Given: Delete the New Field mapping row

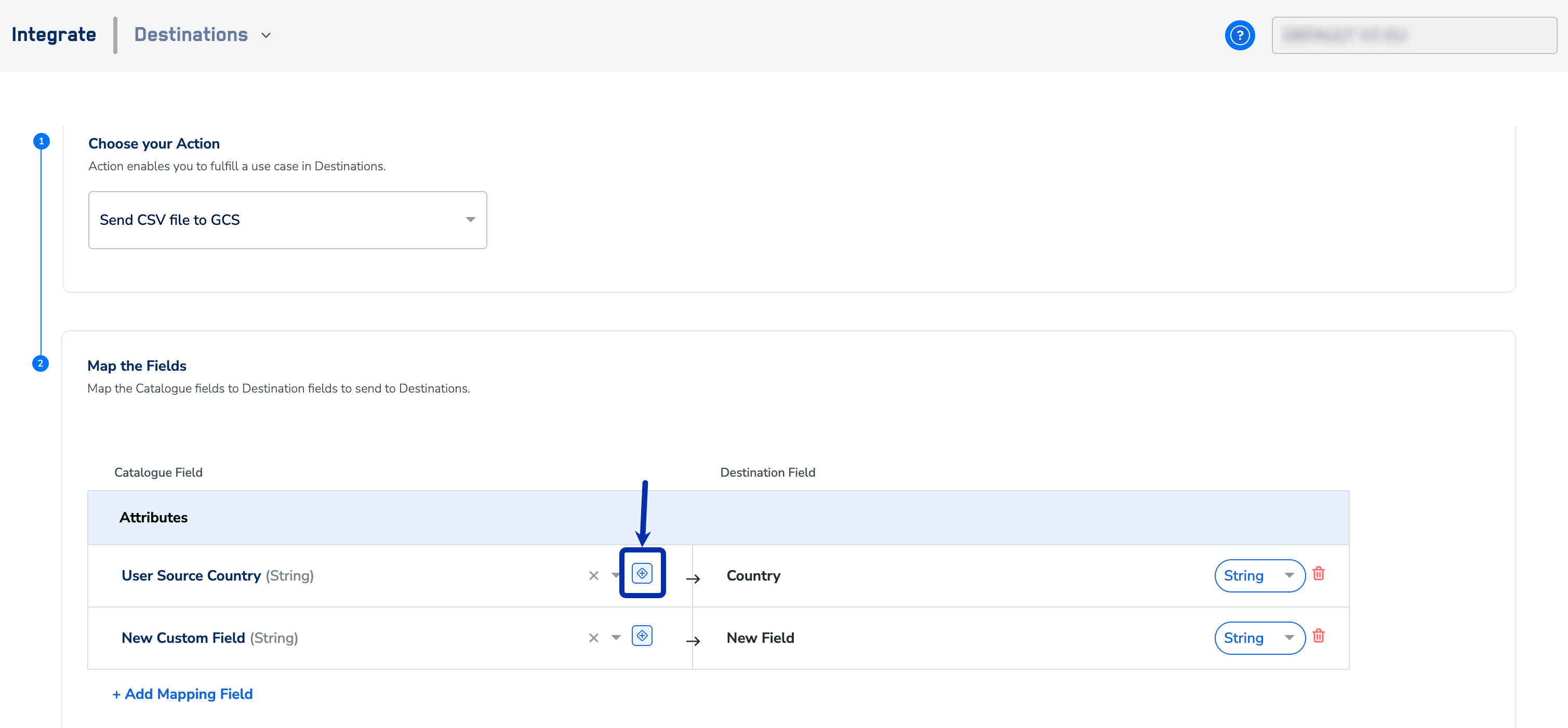Looking at the screenshot, I should pyautogui.click(x=1319, y=636).
